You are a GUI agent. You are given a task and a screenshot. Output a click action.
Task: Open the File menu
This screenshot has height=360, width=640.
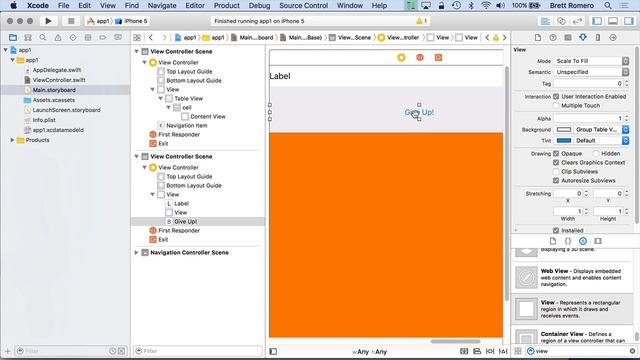tap(63, 5)
